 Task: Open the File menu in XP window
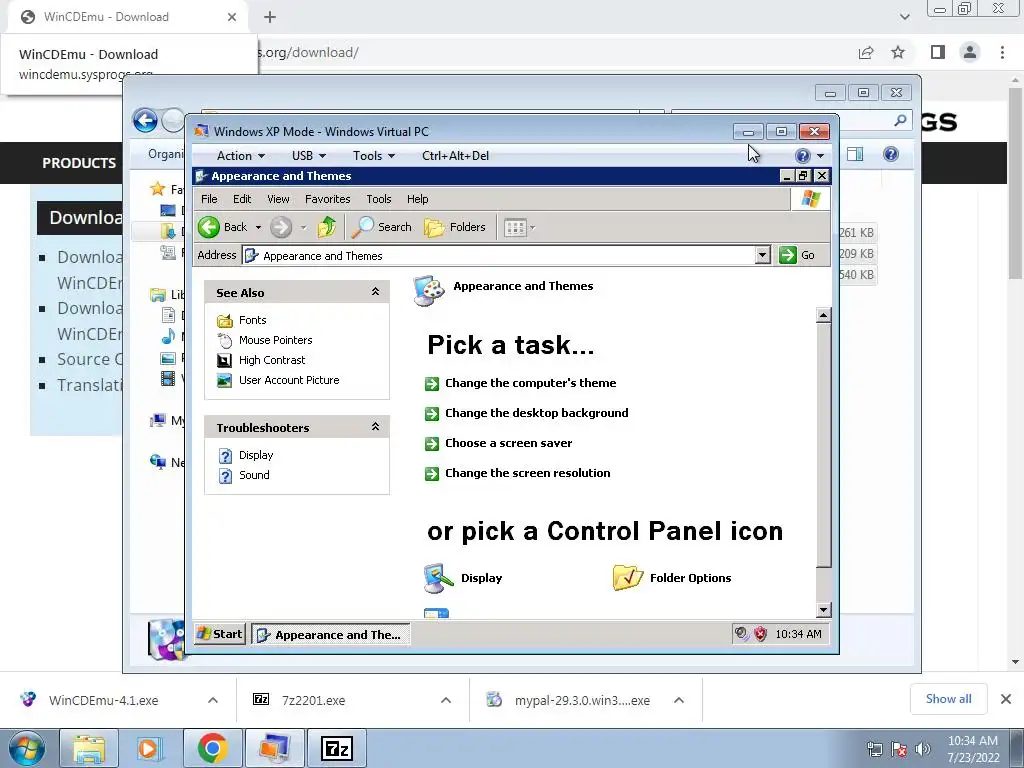[x=209, y=199]
